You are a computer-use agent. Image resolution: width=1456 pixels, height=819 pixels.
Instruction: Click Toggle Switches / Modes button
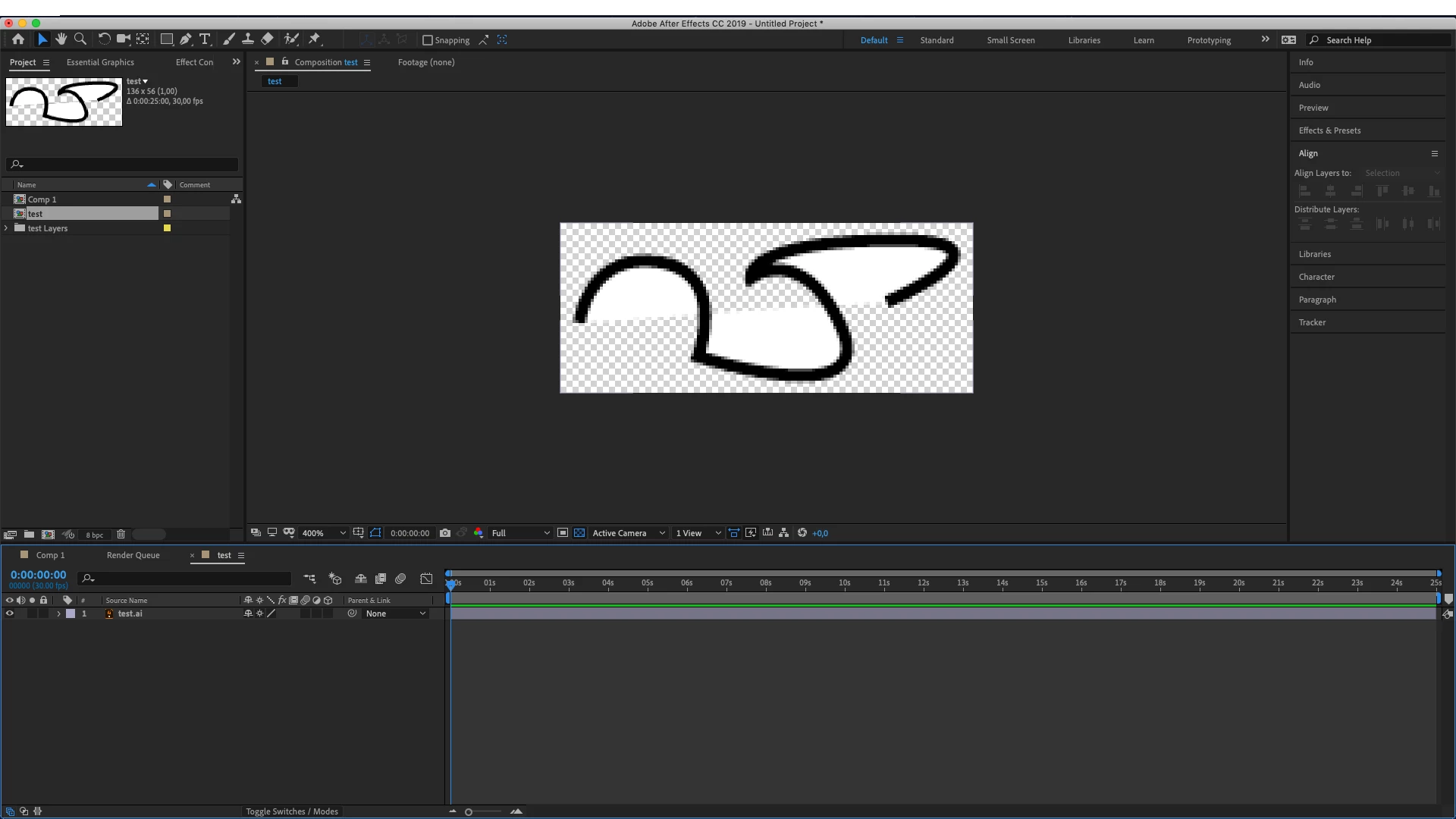[x=292, y=811]
